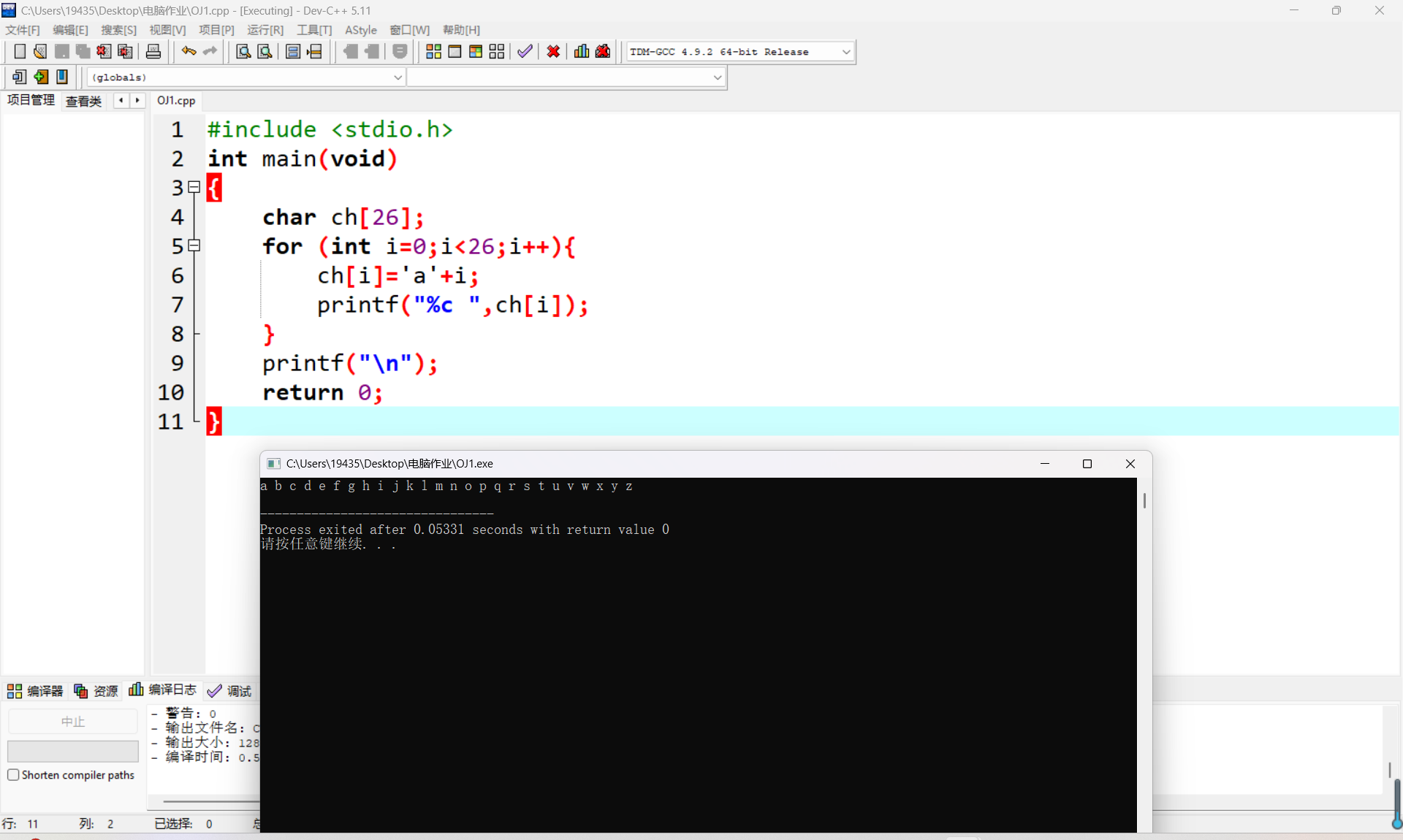
Task: Switch to the 编译日志 tab
Action: [163, 690]
